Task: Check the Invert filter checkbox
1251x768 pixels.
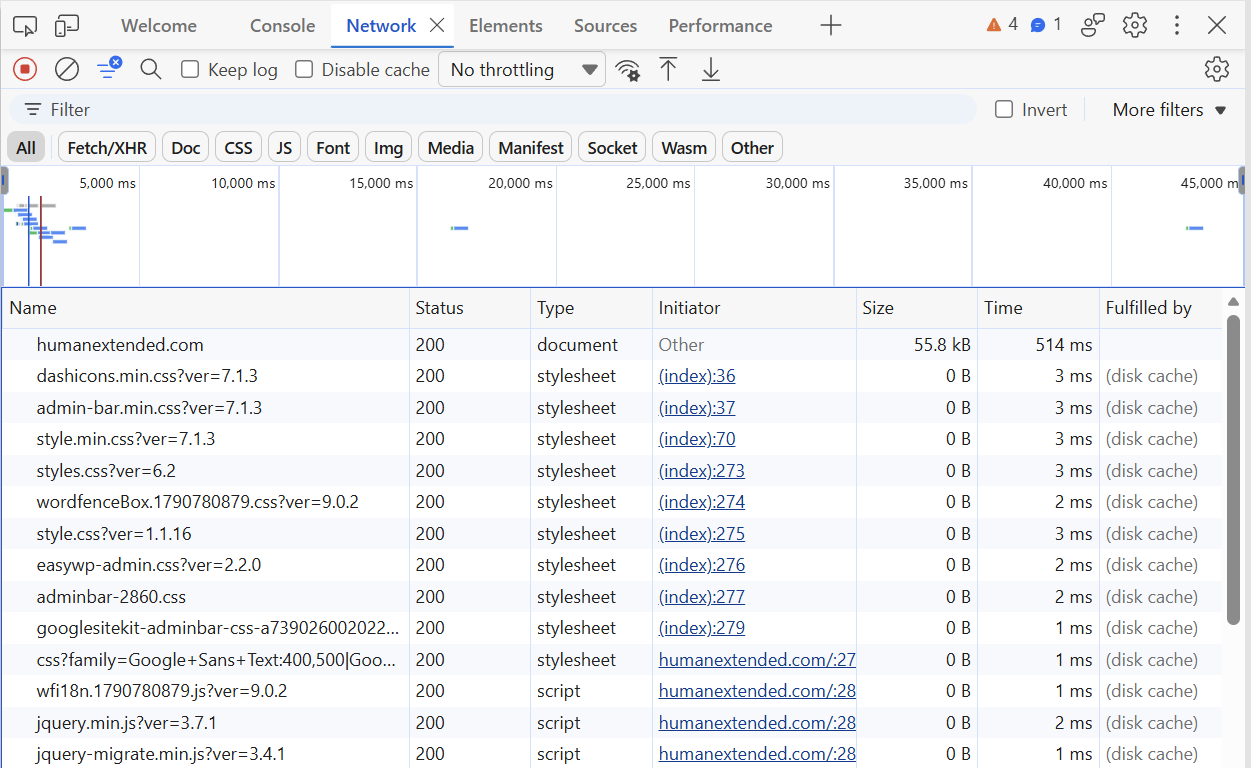Action: (x=1004, y=110)
